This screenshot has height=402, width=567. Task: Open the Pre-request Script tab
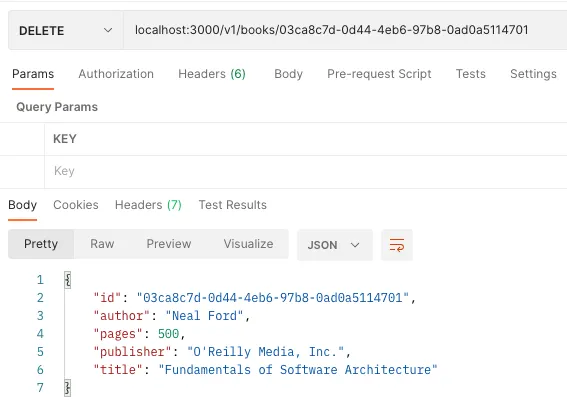tap(379, 74)
